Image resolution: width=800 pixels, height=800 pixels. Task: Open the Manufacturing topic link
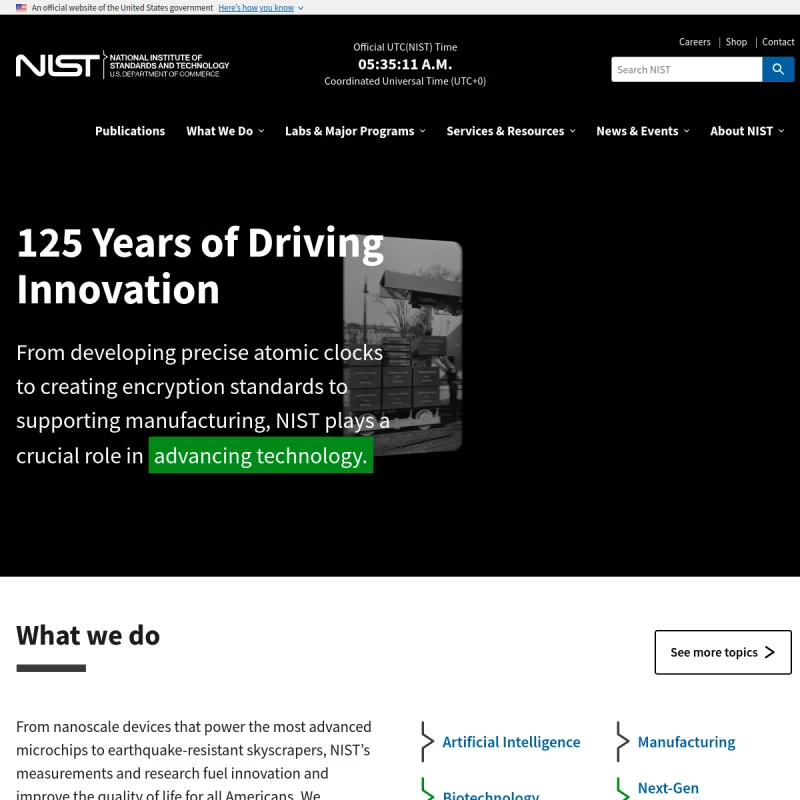pyautogui.click(x=686, y=742)
